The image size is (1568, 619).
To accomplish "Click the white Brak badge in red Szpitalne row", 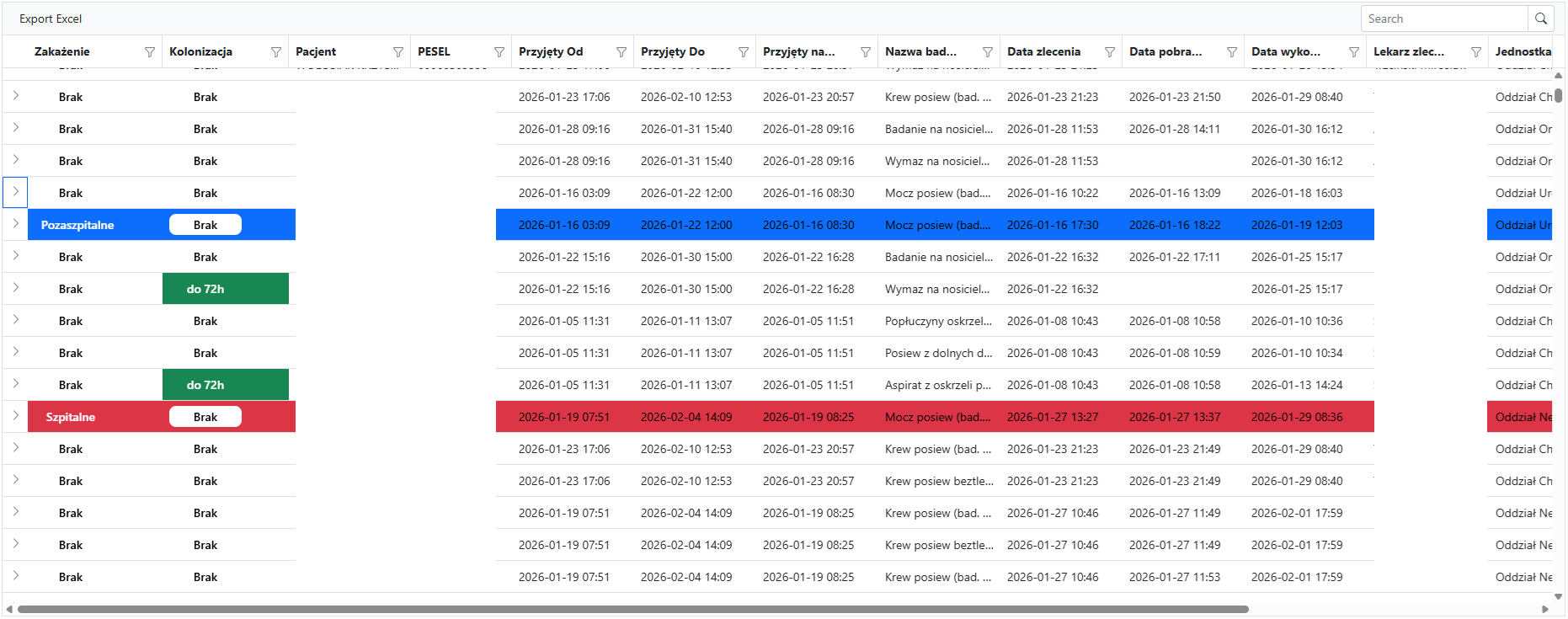I will pyautogui.click(x=205, y=417).
